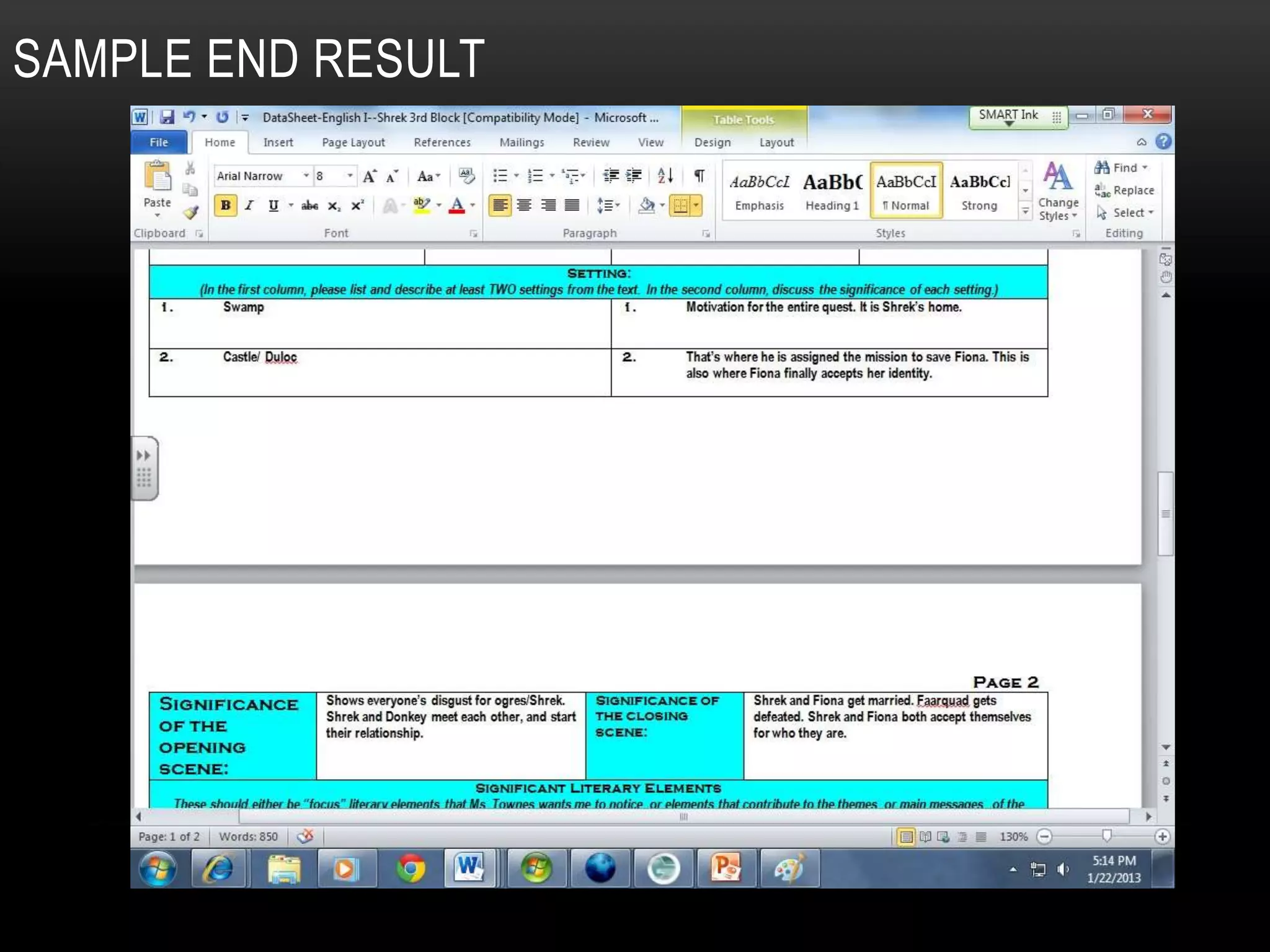Open the Arial Narrow font name dropdown
This screenshot has height=952, width=1270.
(306, 176)
